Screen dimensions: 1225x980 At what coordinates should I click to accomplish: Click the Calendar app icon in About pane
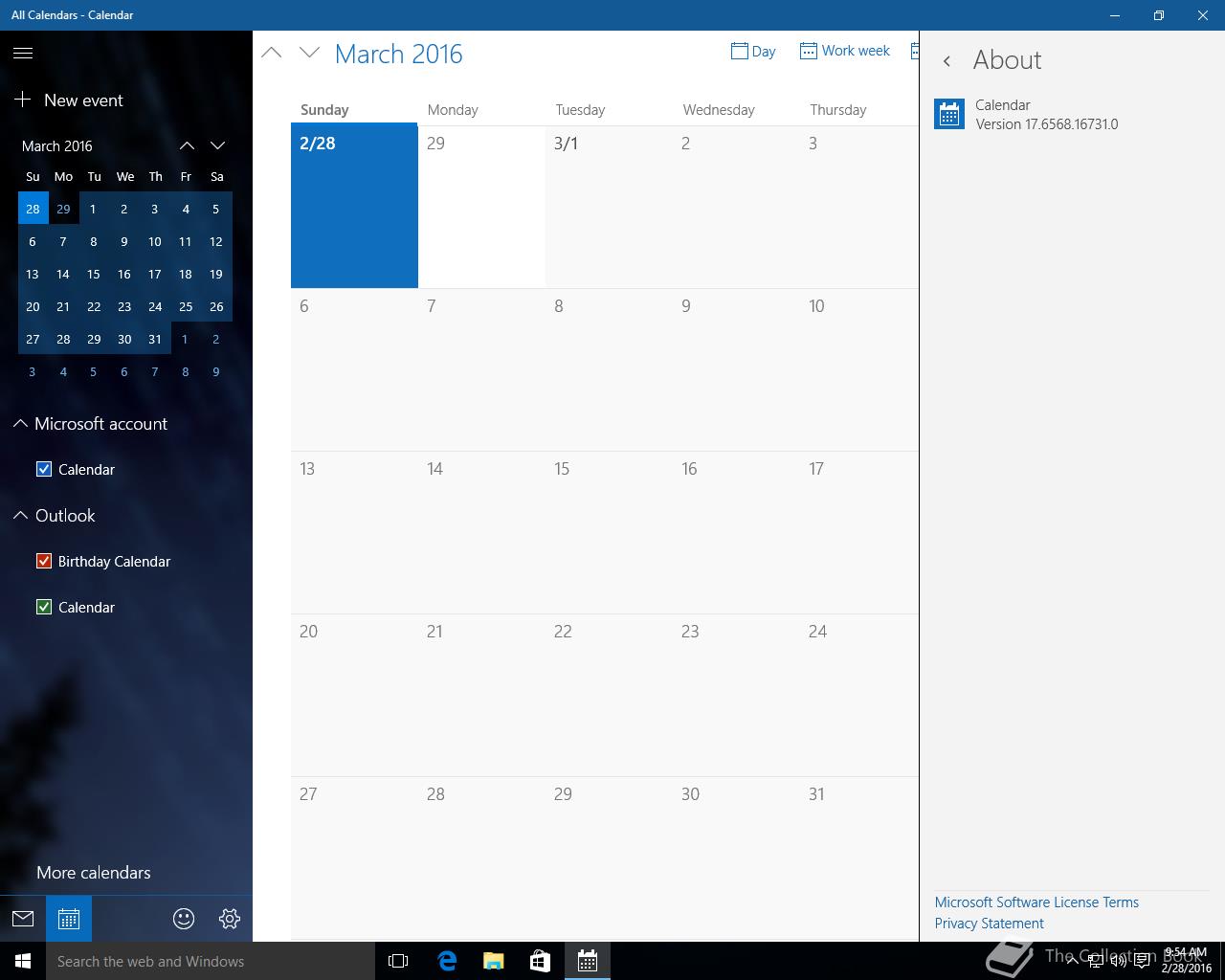pyautogui.click(x=949, y=114)
